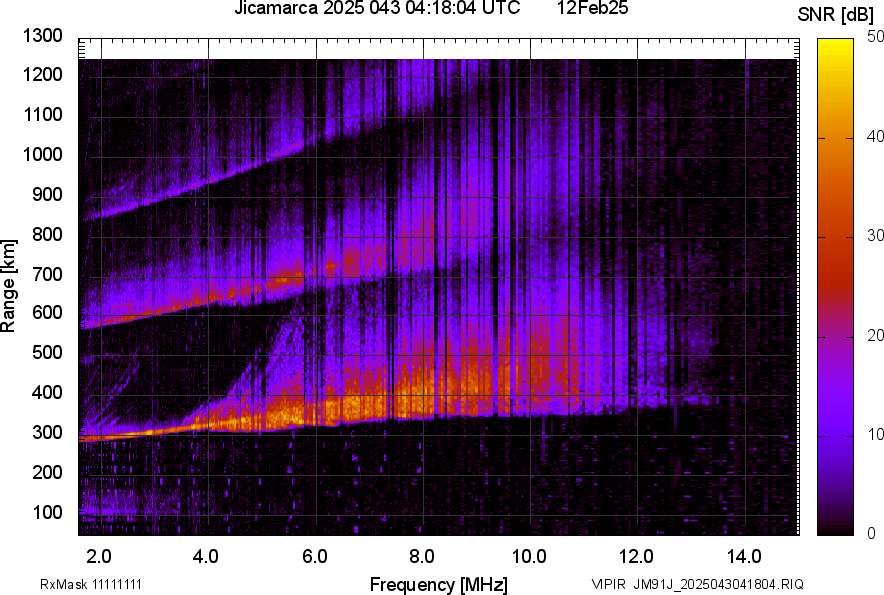Select the SNR [dB] colorbar heading

836,14
